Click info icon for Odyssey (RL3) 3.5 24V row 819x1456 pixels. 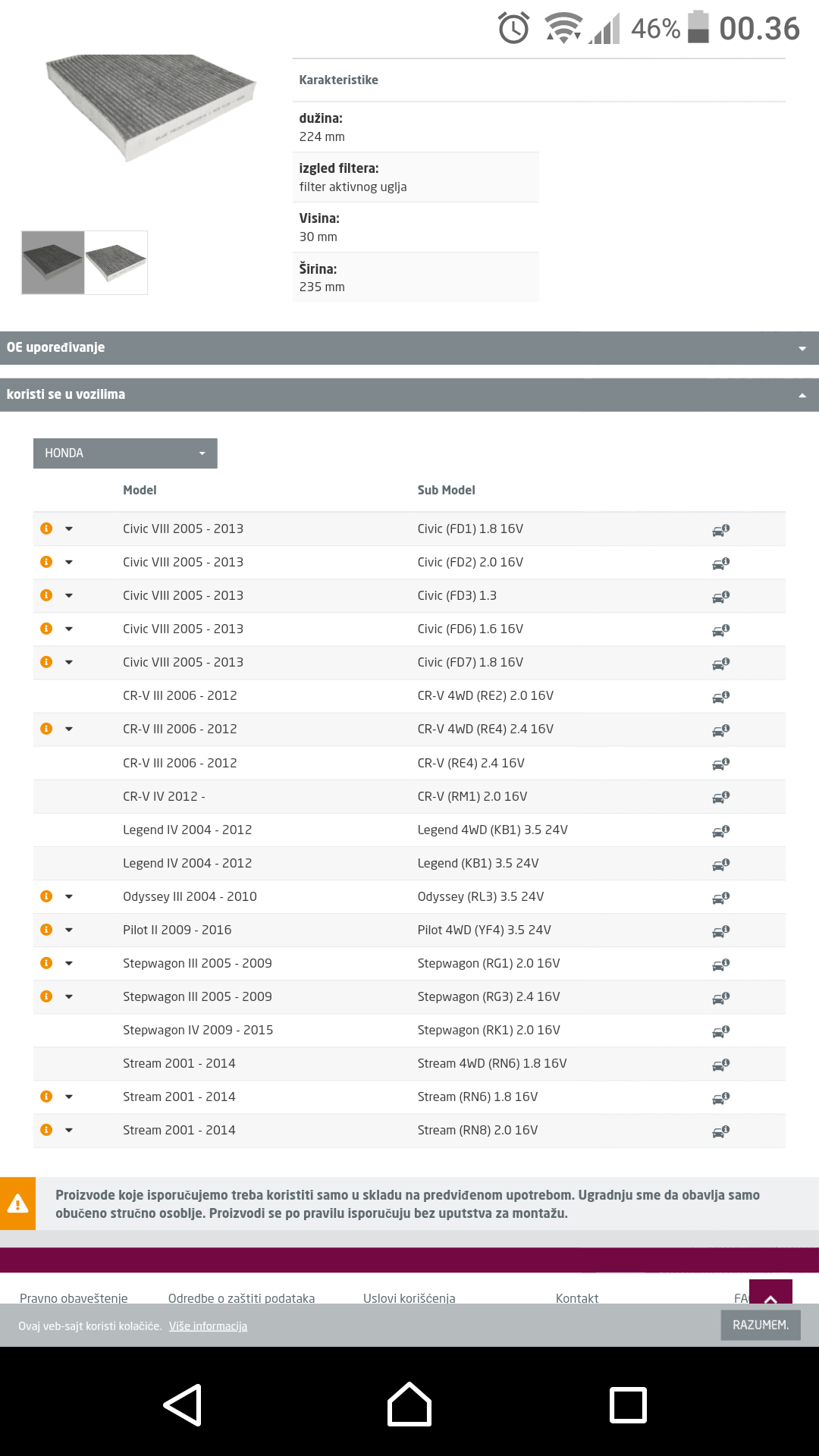46,896
